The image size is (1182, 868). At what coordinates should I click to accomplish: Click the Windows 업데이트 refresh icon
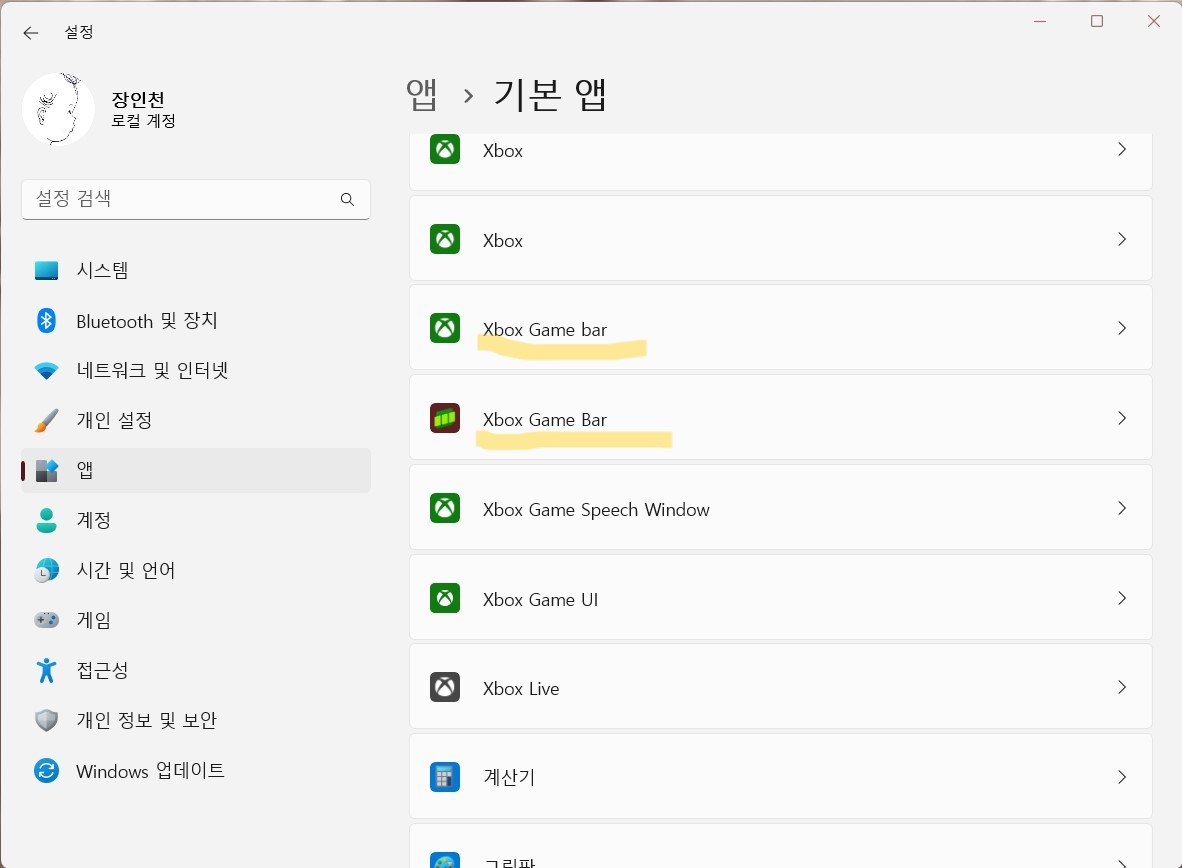(47, 771)
